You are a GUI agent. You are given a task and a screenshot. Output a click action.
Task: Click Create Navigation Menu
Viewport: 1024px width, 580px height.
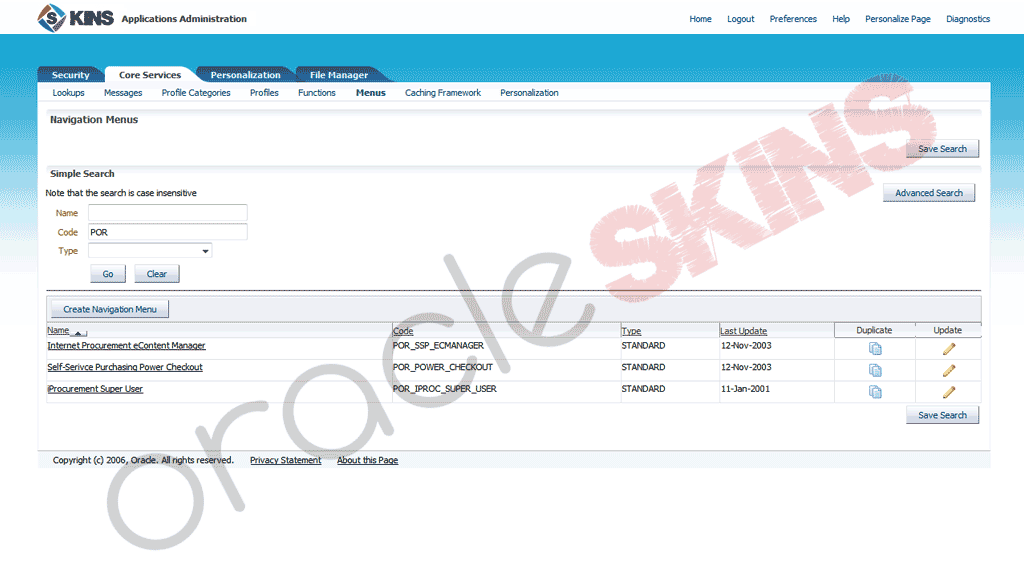click(110, 310)
